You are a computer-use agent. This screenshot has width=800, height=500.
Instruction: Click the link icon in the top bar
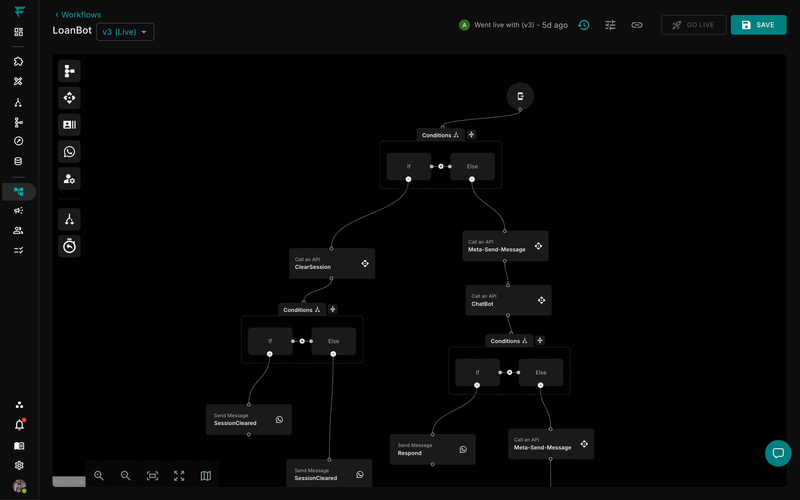[x=637, y=25]
